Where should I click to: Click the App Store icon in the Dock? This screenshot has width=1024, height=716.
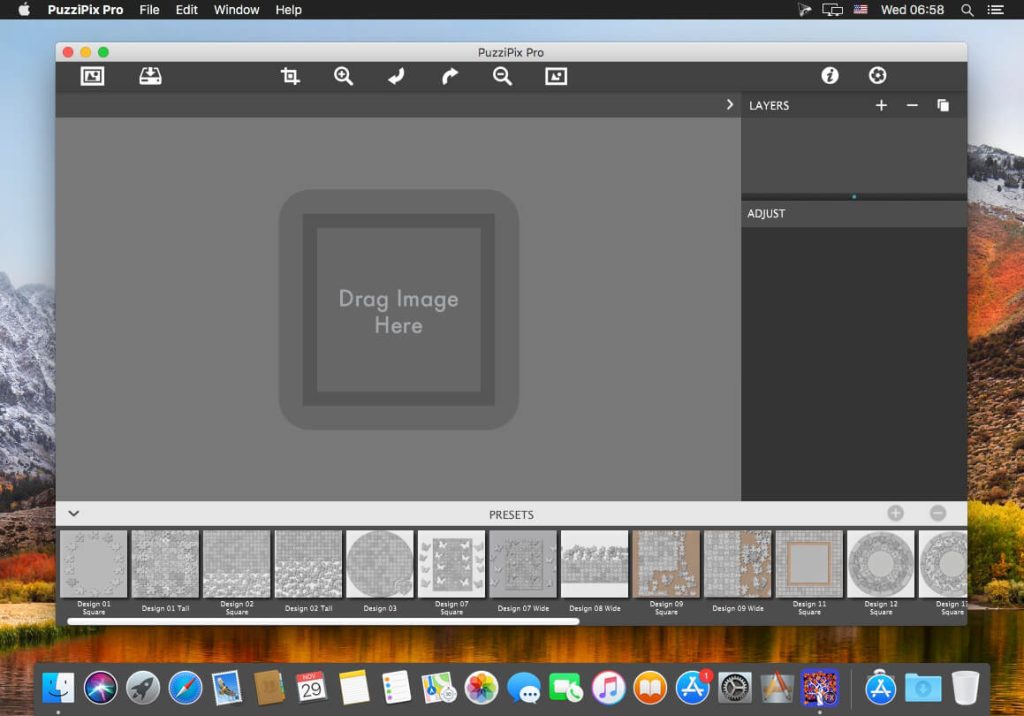coord(691,688)
